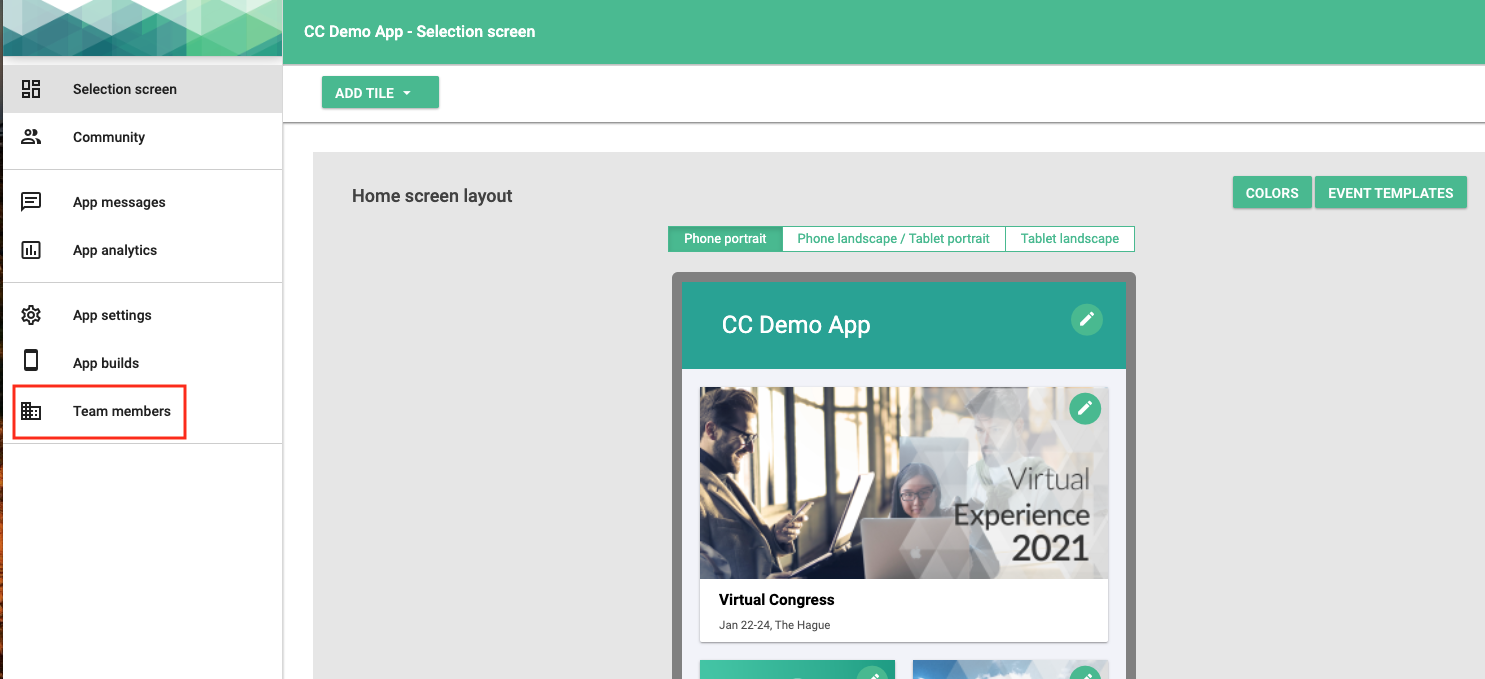Open App messages from the sidebar

pyautogui.click(x=142, y=202)
